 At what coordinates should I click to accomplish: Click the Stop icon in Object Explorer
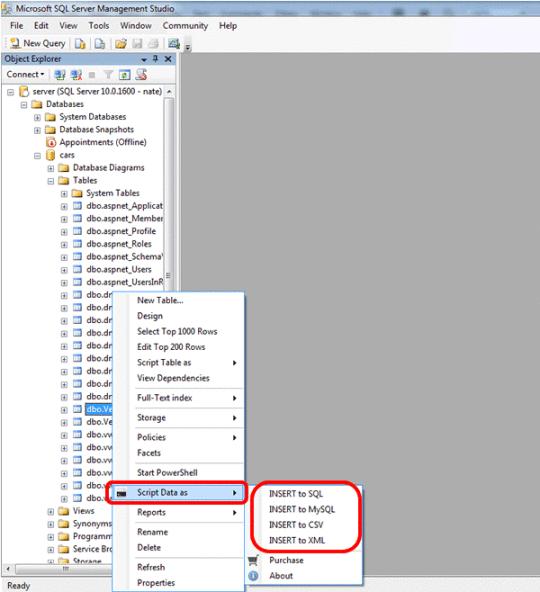click(x=92, y=75)
